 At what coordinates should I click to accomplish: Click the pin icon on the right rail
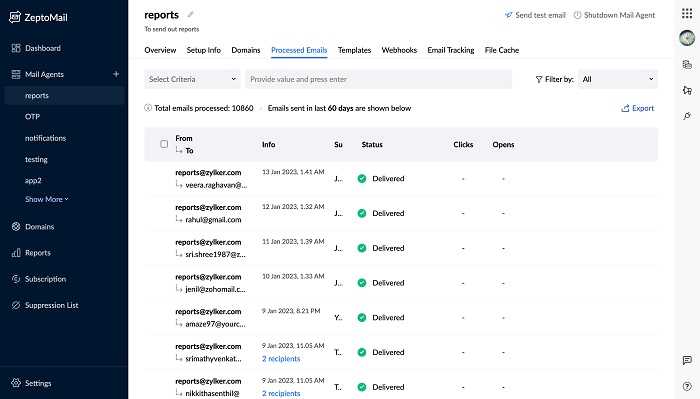click(687, 116)
